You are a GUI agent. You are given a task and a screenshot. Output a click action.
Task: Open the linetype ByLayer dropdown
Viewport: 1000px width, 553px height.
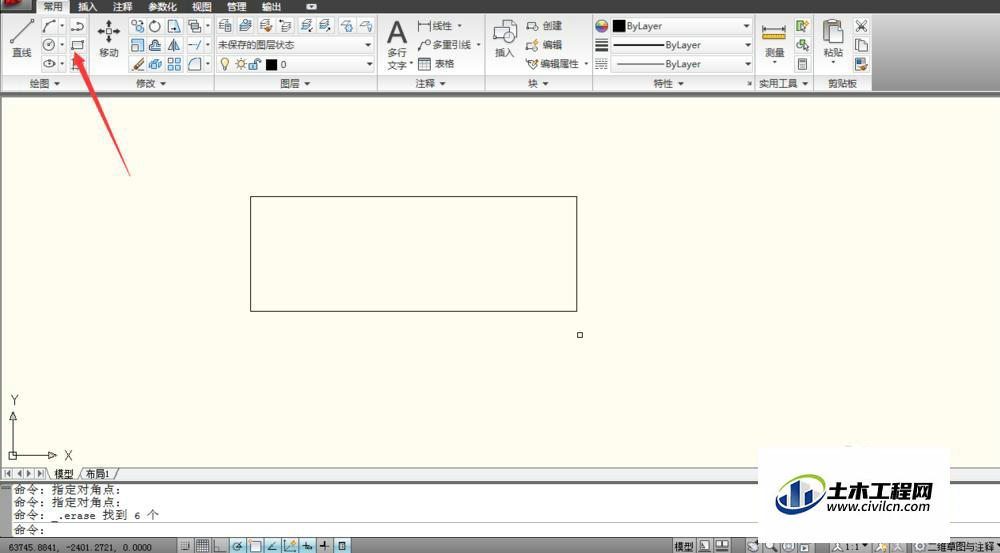coord(682,64)
